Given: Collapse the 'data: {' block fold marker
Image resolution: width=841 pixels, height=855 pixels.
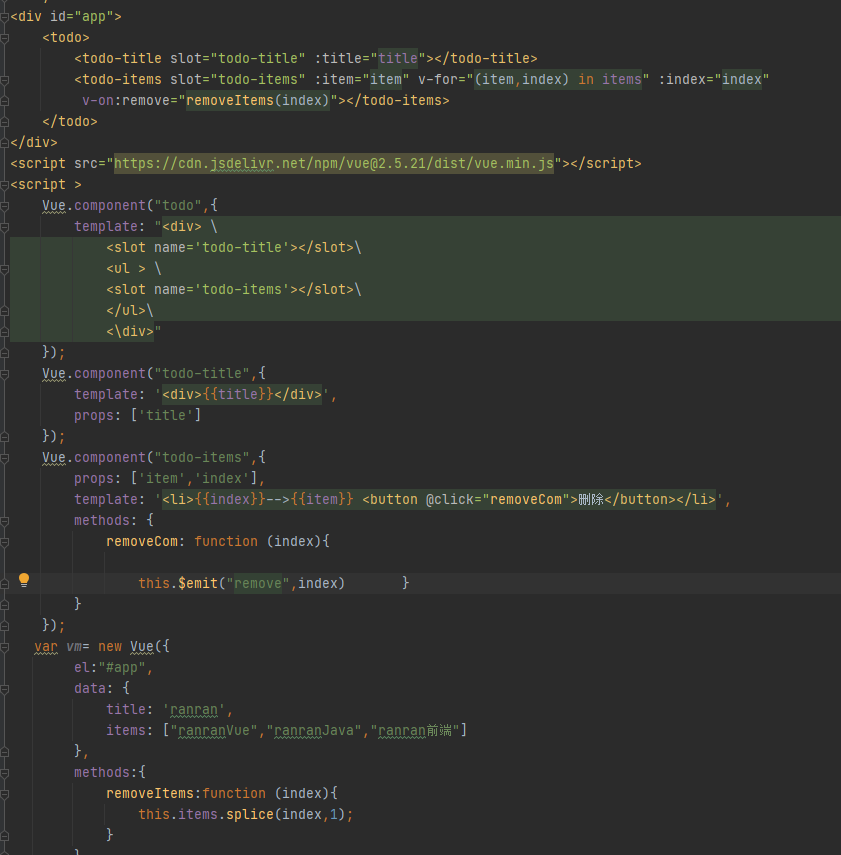Looking at the screenshot, I should pos(4,689).
